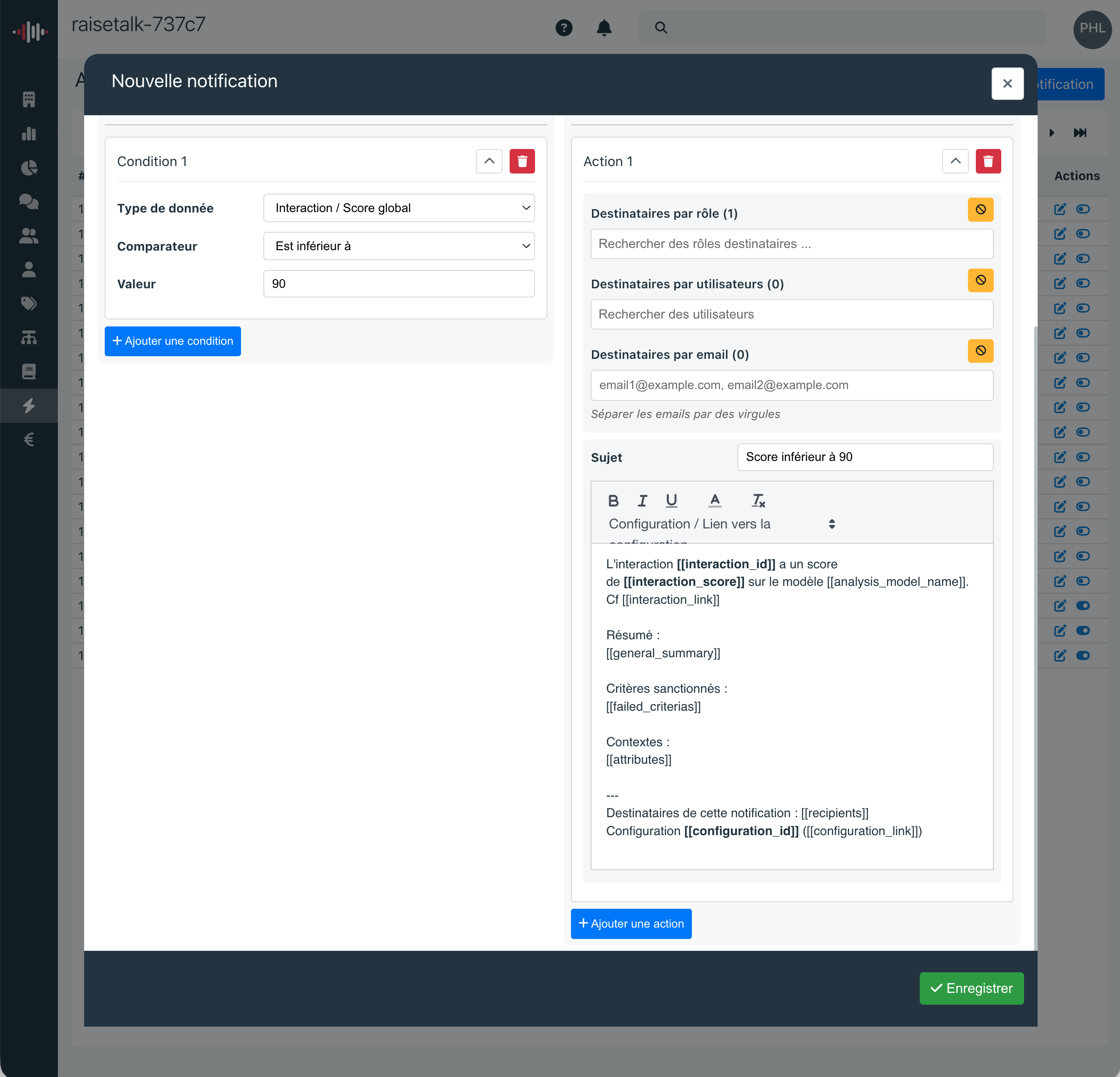This screenshot has width=1120, height=1077.
Task: Open the Type de donnée dropdown
Action: click(x=398, y=207)
